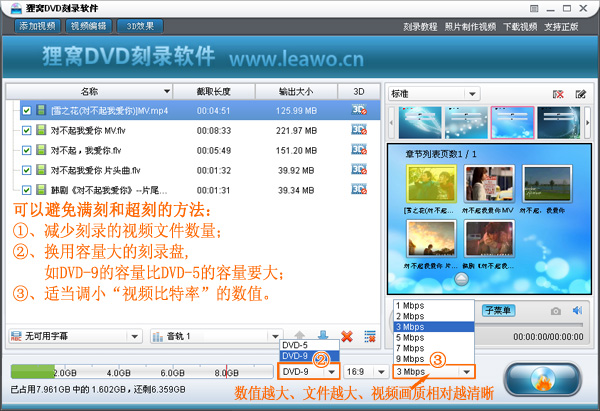Toggle checkbox for 对不起，我爱你.flv
This screenshot has height=411, width=600.
26,150
